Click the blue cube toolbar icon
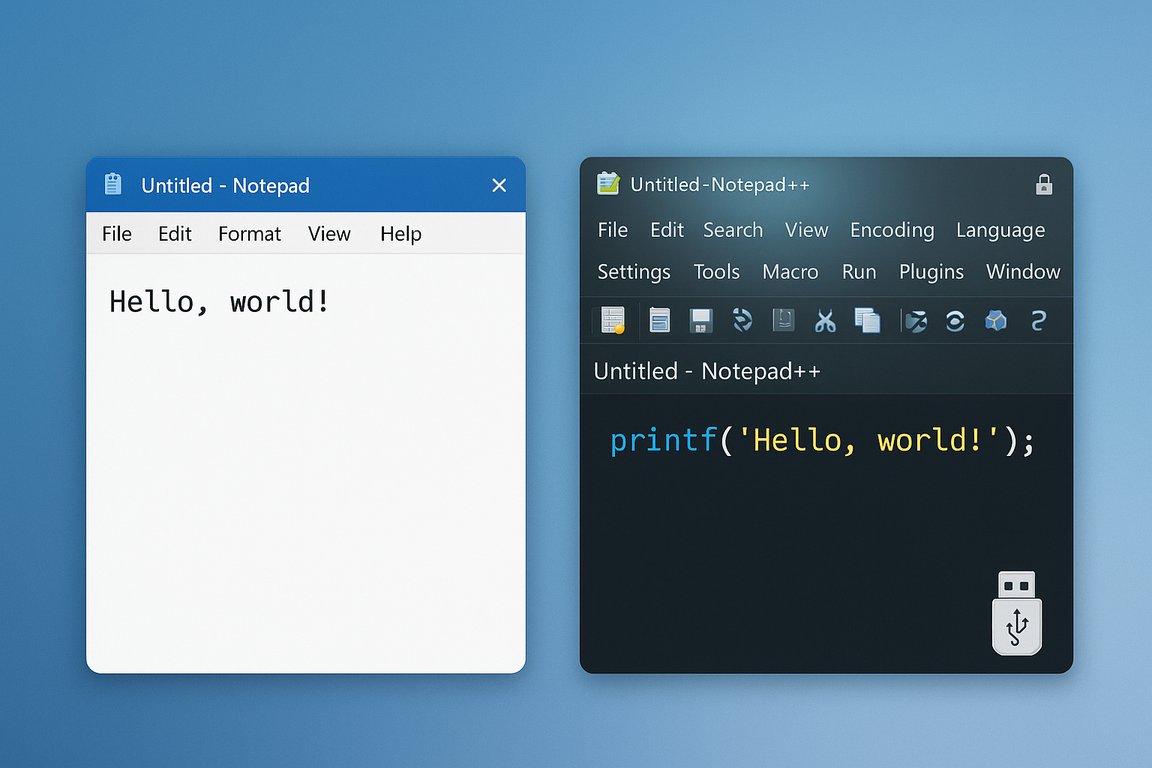Viewport: 1152px width, 768px height. (x=996, y=320)
